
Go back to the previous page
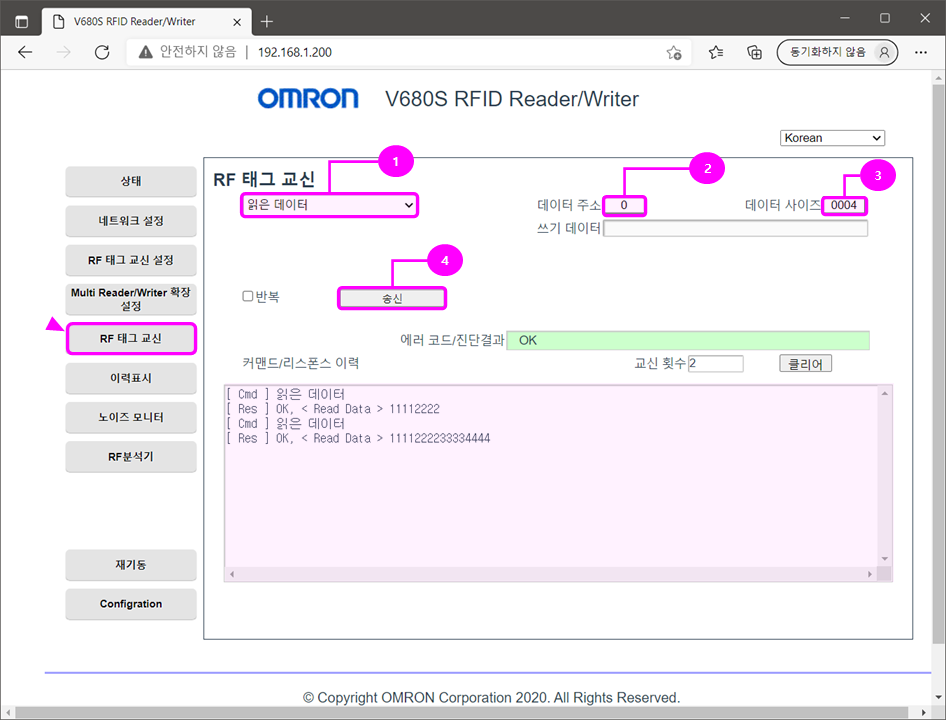click(x=25, y=53)
